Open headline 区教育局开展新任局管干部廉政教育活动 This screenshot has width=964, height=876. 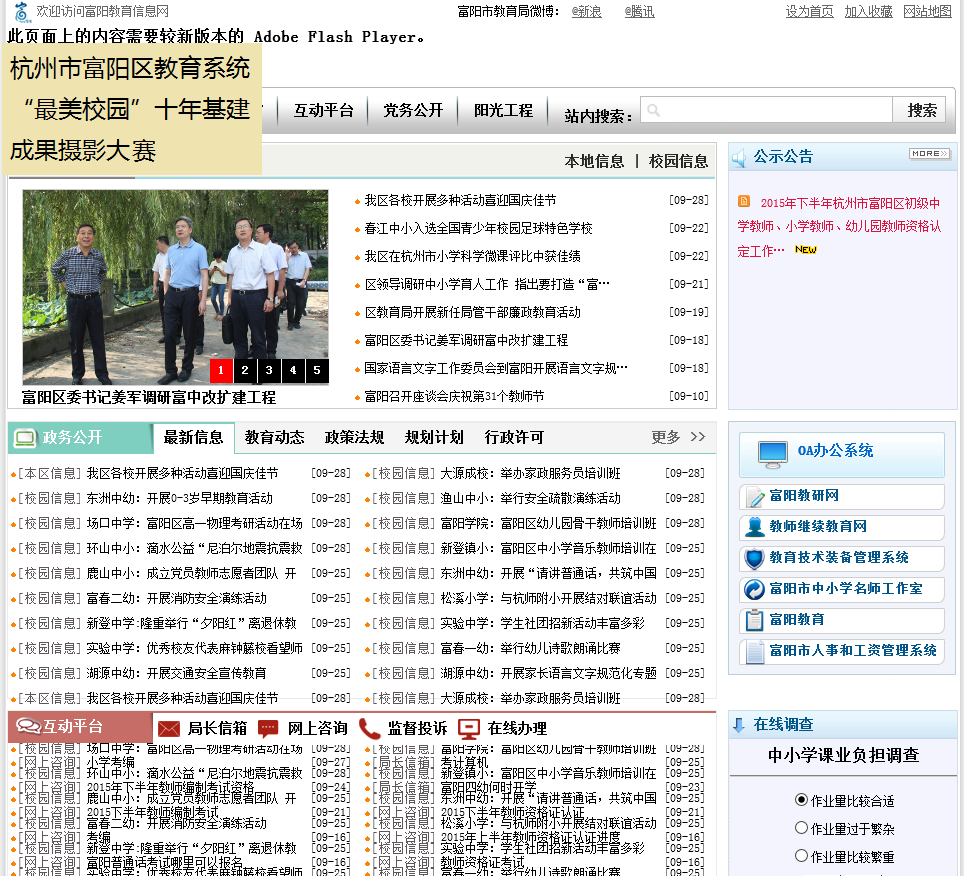tap(472, 312)
